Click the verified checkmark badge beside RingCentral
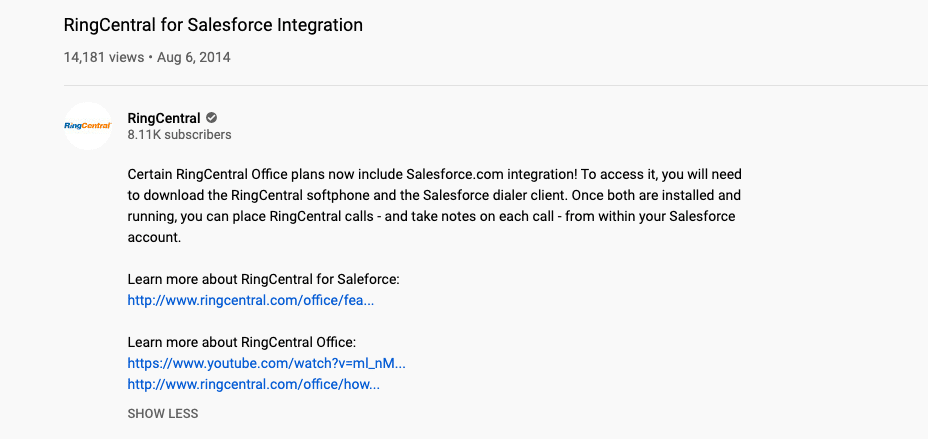This screenshot has height=439, width=928. [211, 118]
